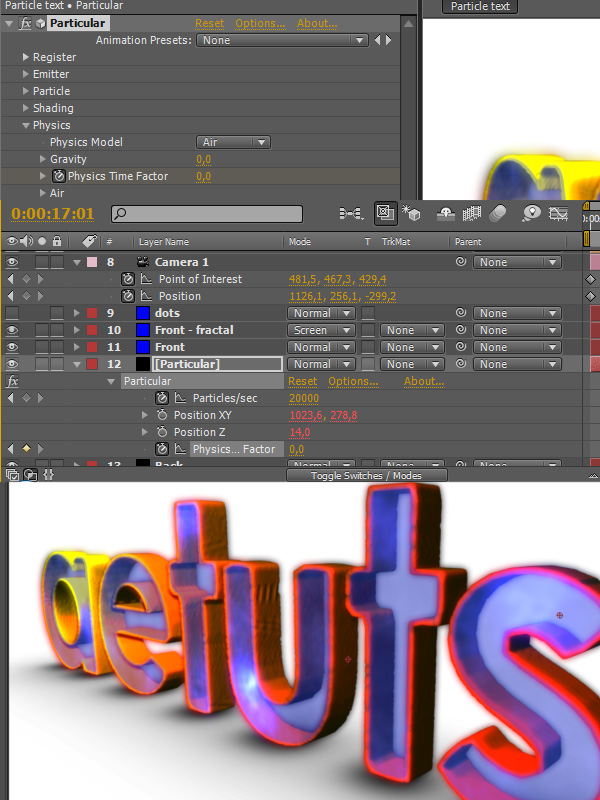Screen dimensions: 600x800
Task: Click Toggle Switches / Modes button
Action: [367, 476]
